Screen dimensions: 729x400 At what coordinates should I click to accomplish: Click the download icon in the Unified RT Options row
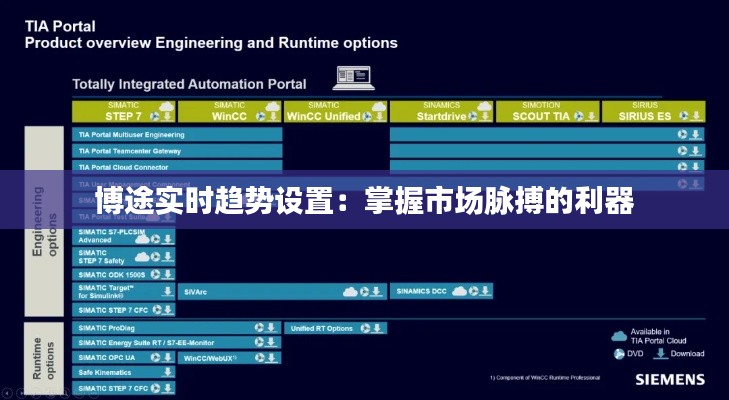tap(378, 328)
